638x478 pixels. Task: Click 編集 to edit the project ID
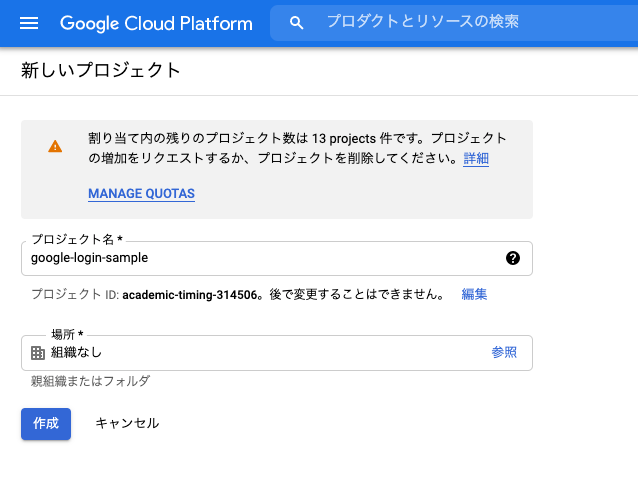474,294
